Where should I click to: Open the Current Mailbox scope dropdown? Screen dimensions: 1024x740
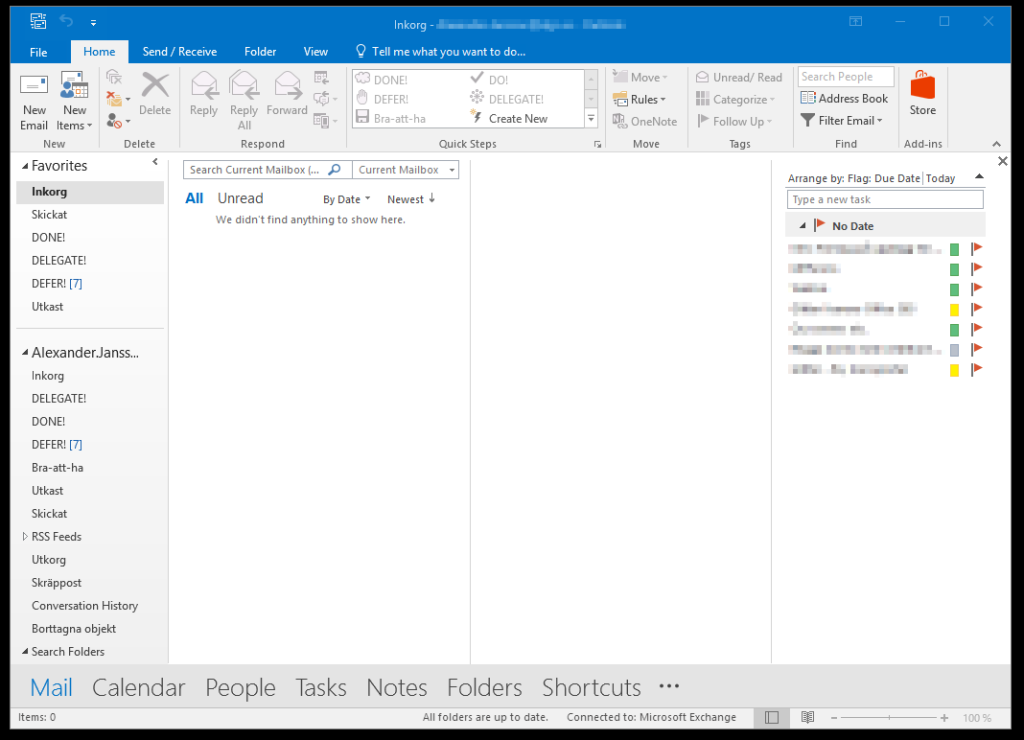tap(406, 170)
